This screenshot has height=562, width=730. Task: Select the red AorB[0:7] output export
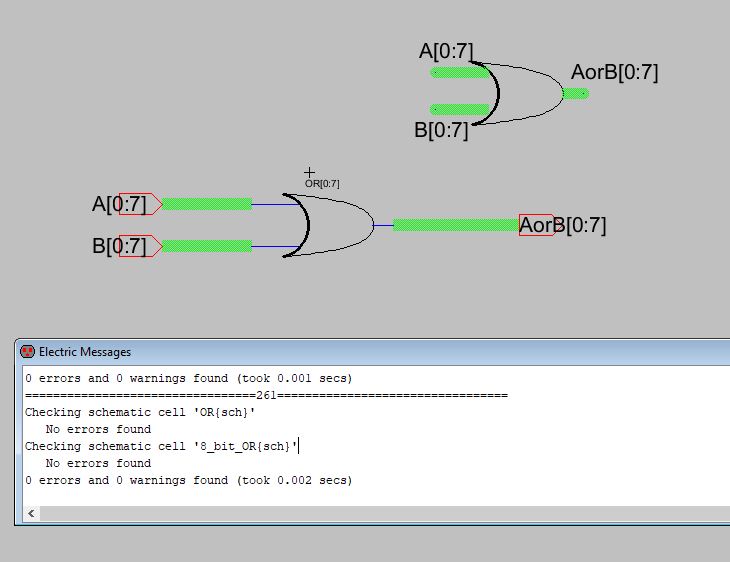[536, 225]
